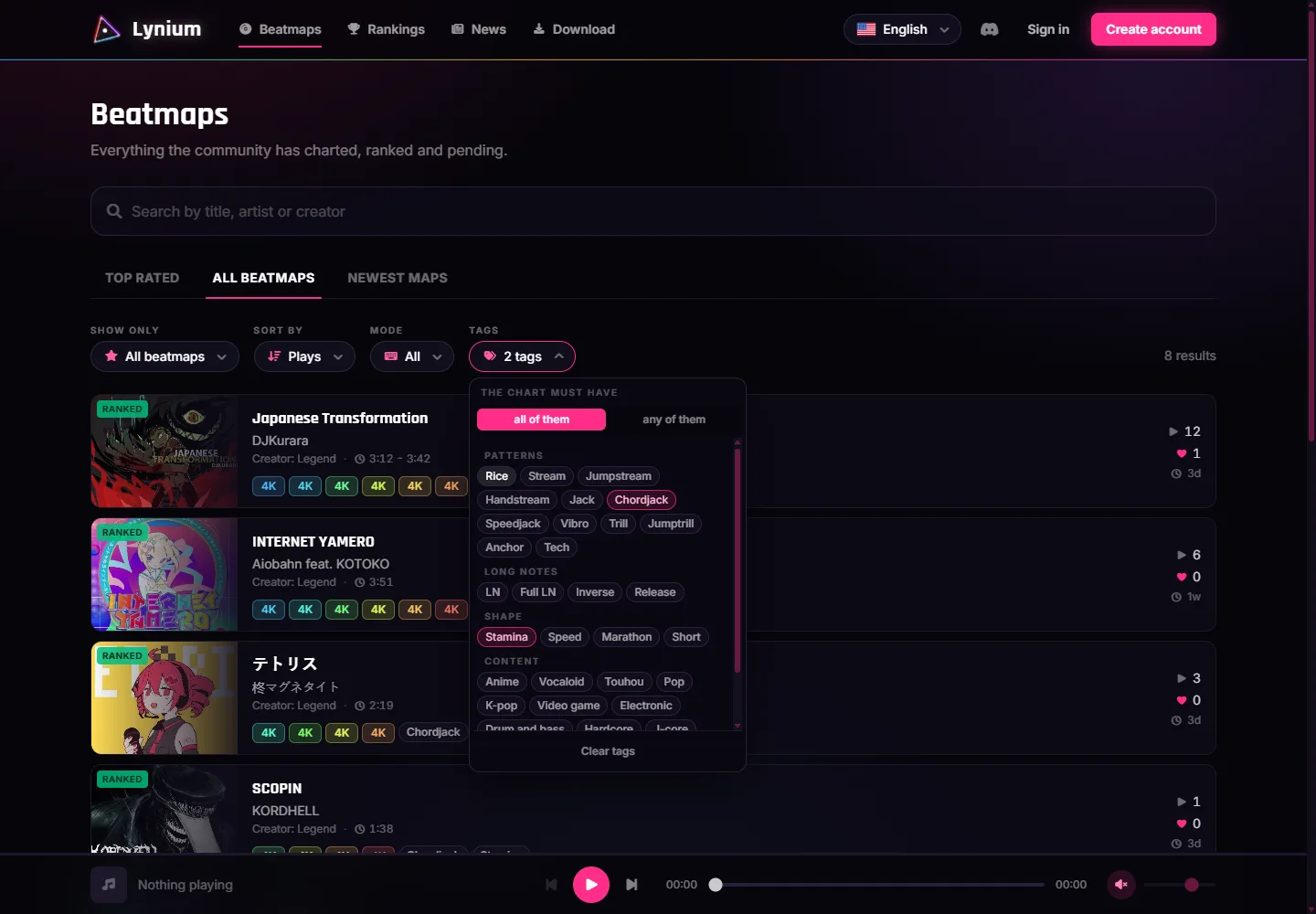Open the English language dropdown

(902, 29)
